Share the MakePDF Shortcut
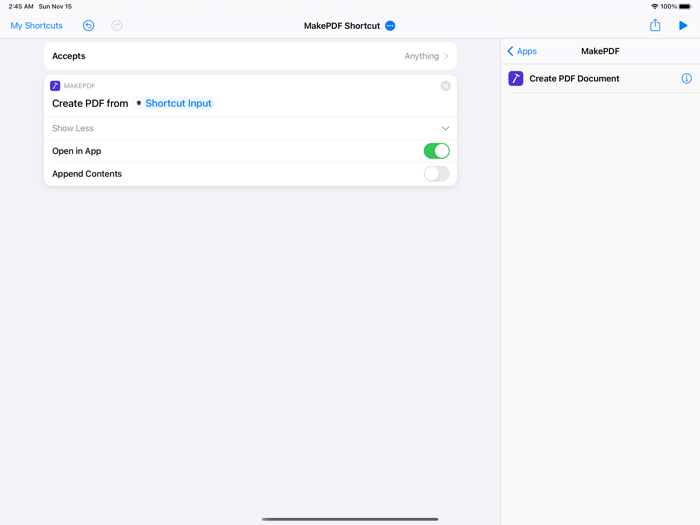This screenshot has width=700, height=525. pos(655,25)
